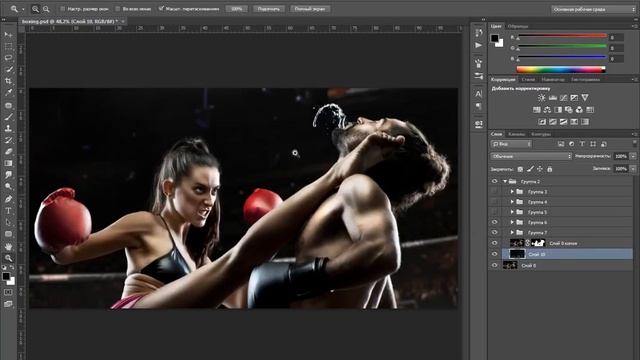Hide the Группа 2 group

494,181
